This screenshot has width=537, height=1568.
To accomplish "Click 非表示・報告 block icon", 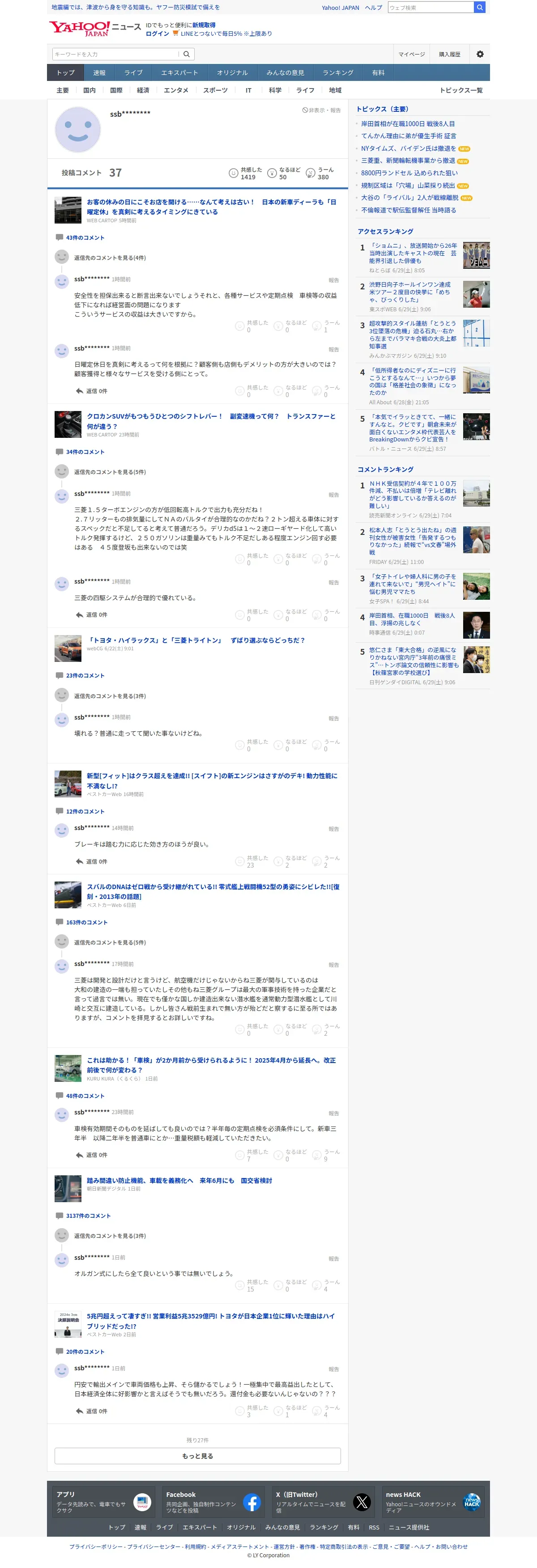I will point(305,110).
